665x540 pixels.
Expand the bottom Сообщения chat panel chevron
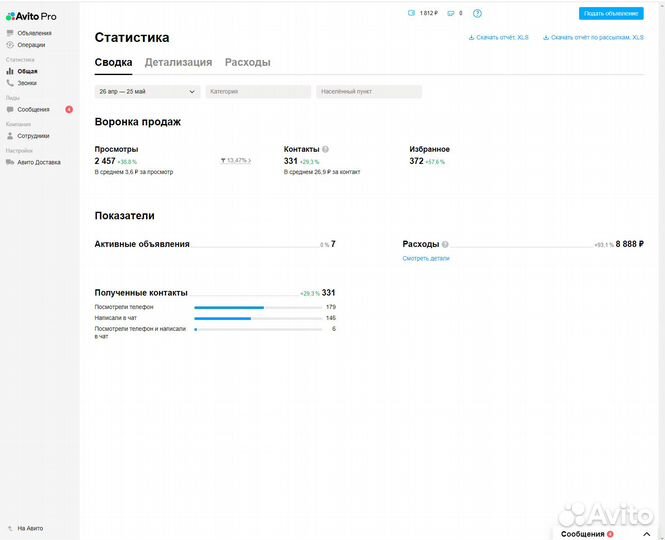[646, 534]
